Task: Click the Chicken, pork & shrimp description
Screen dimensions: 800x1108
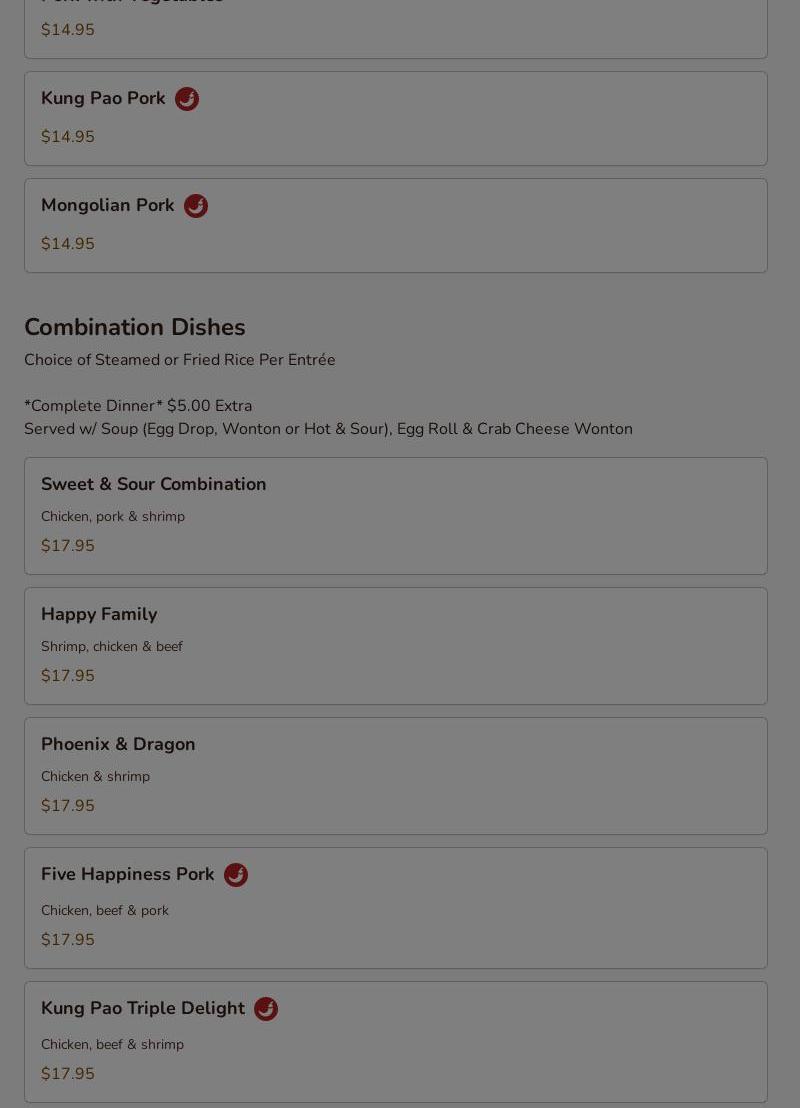Action: click(x=113, y=517)
